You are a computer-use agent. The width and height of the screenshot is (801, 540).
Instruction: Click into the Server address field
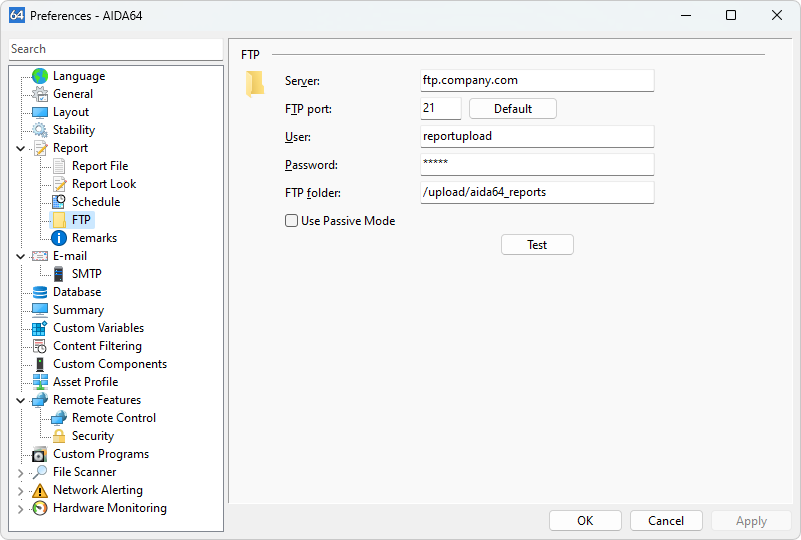coord(537,80)
